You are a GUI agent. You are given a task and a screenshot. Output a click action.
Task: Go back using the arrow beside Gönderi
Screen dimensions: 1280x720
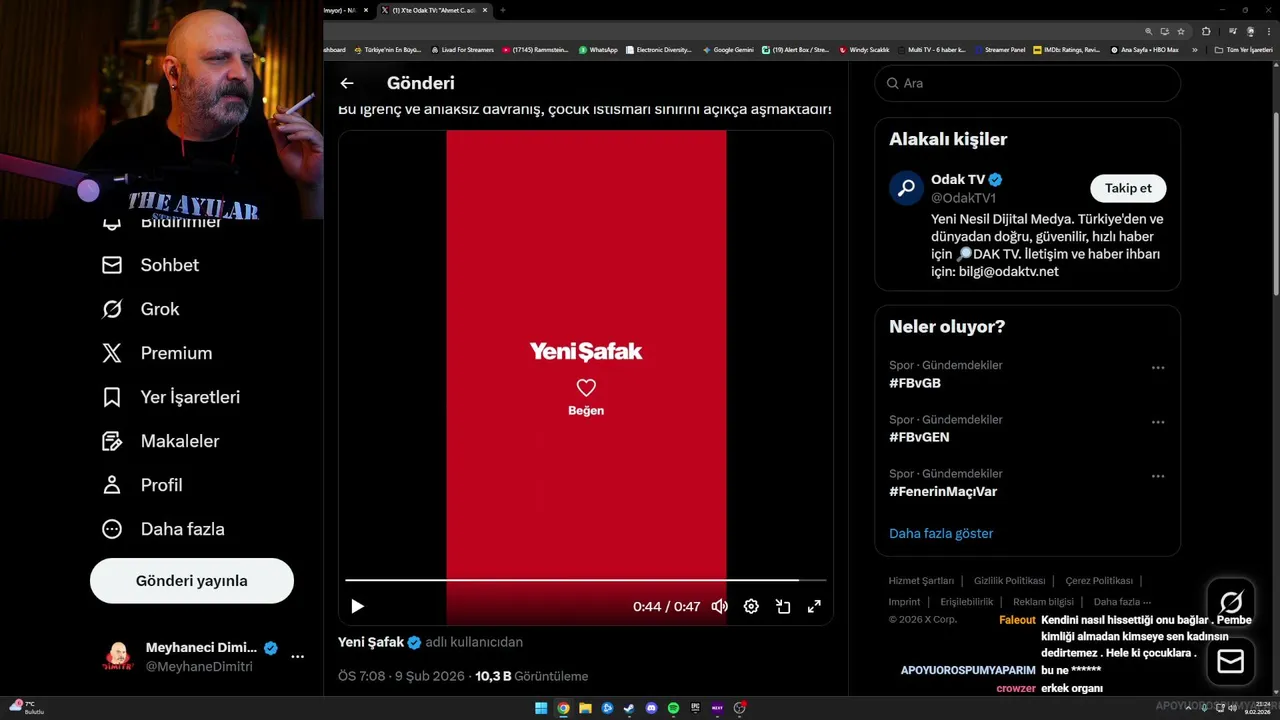click(x=347, y=84)
